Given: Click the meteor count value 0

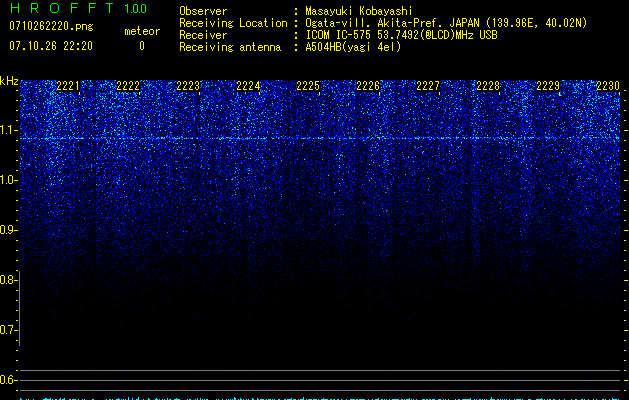Looking at the screenshot, I should [x=142, y=46].
